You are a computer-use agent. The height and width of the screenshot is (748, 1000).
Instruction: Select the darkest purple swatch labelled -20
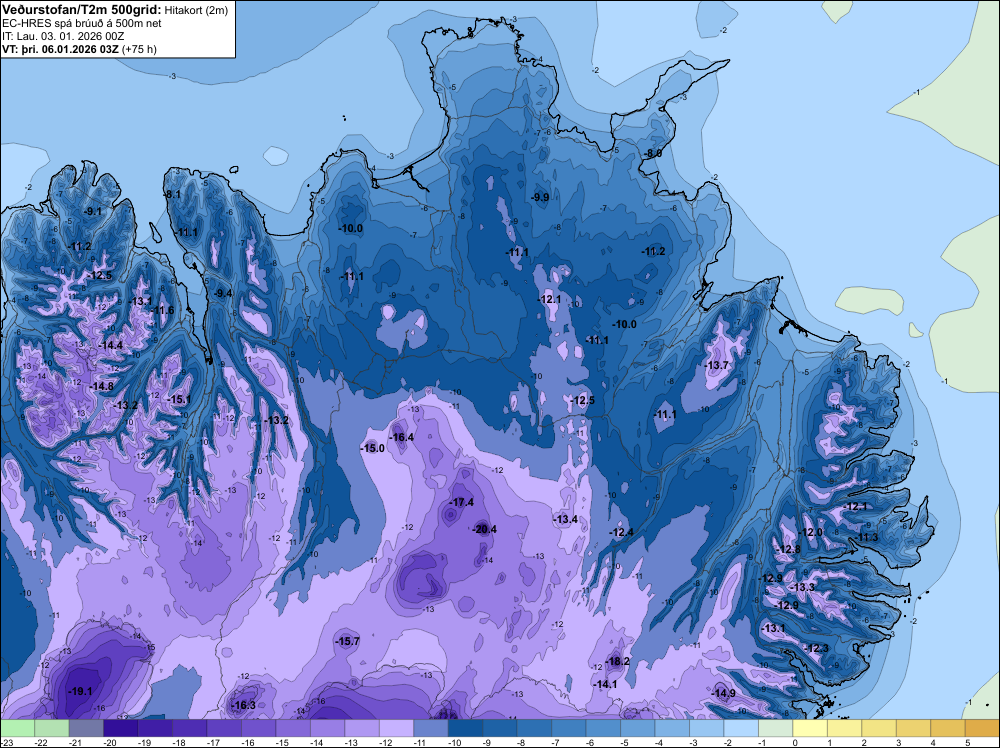[121, 728]
